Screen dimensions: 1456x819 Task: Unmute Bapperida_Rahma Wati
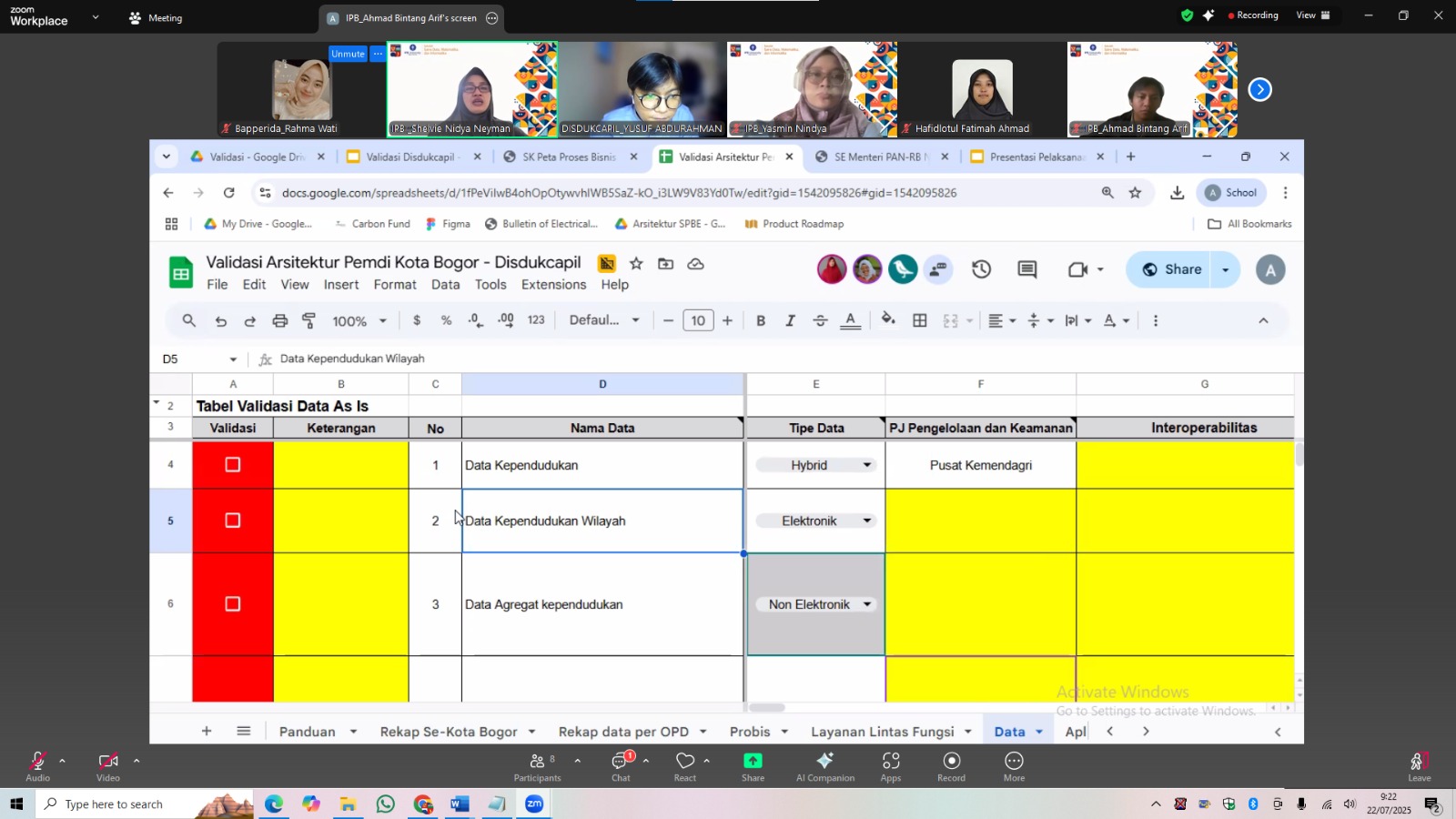348,54
